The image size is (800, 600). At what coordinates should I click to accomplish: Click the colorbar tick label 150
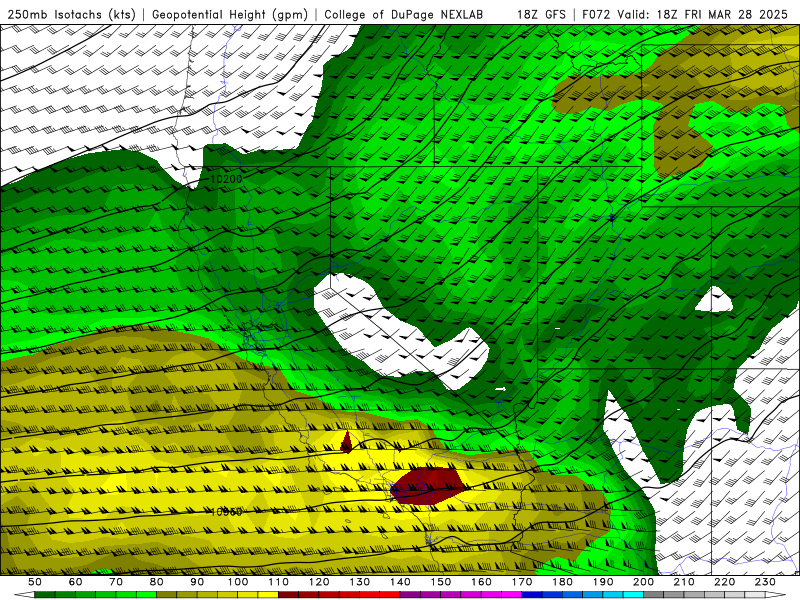pos(440,582)
